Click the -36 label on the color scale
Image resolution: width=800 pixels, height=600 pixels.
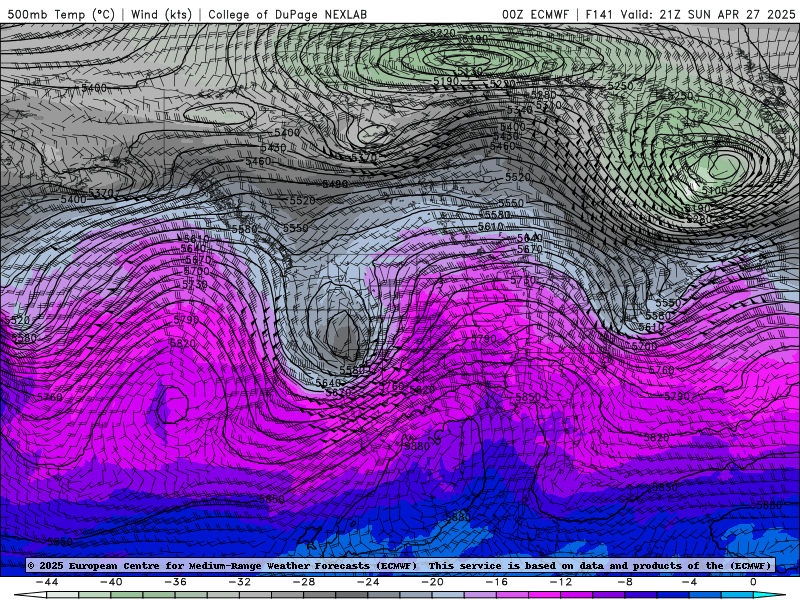pos(176,582)
